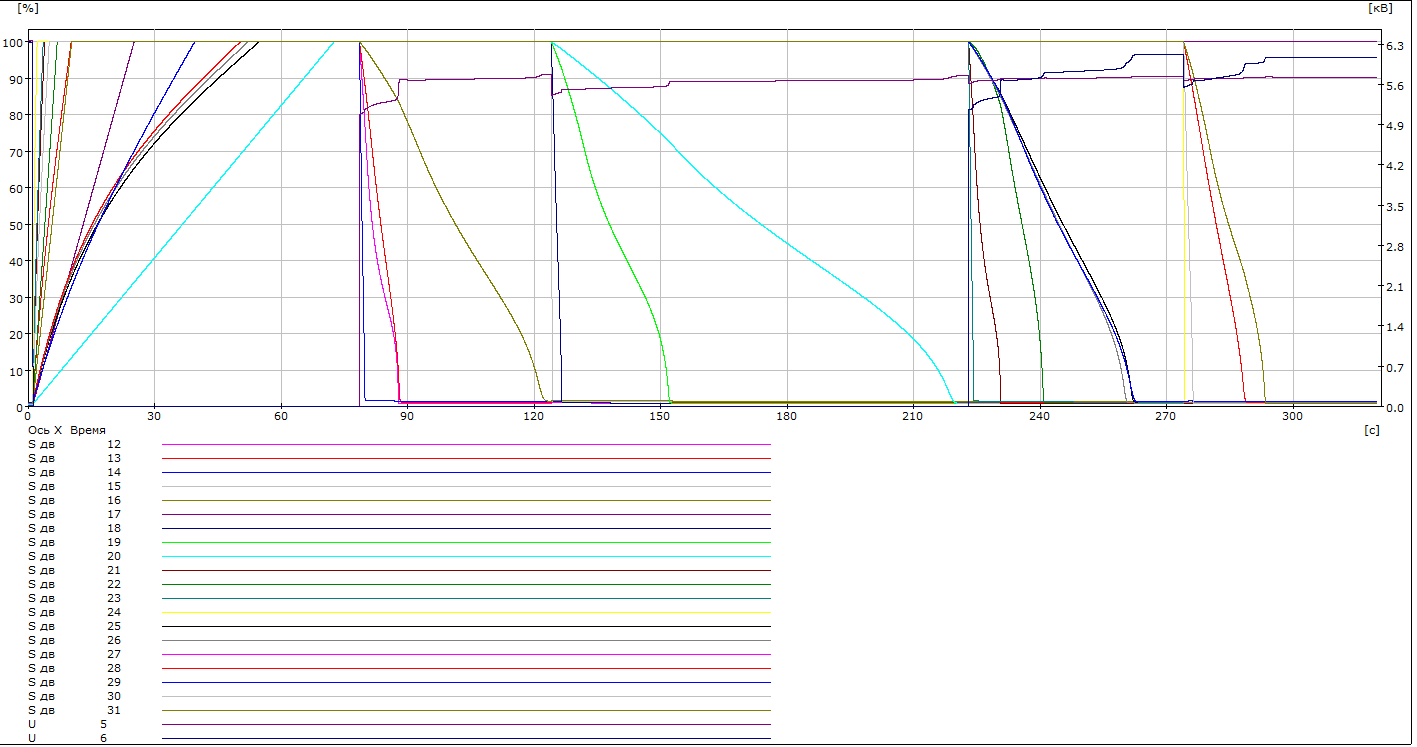Image resolution: width=1417 pixels, height=747 pixels.
Task: Click the teal line swatch for series 23
Action: [x=465, y=598]
